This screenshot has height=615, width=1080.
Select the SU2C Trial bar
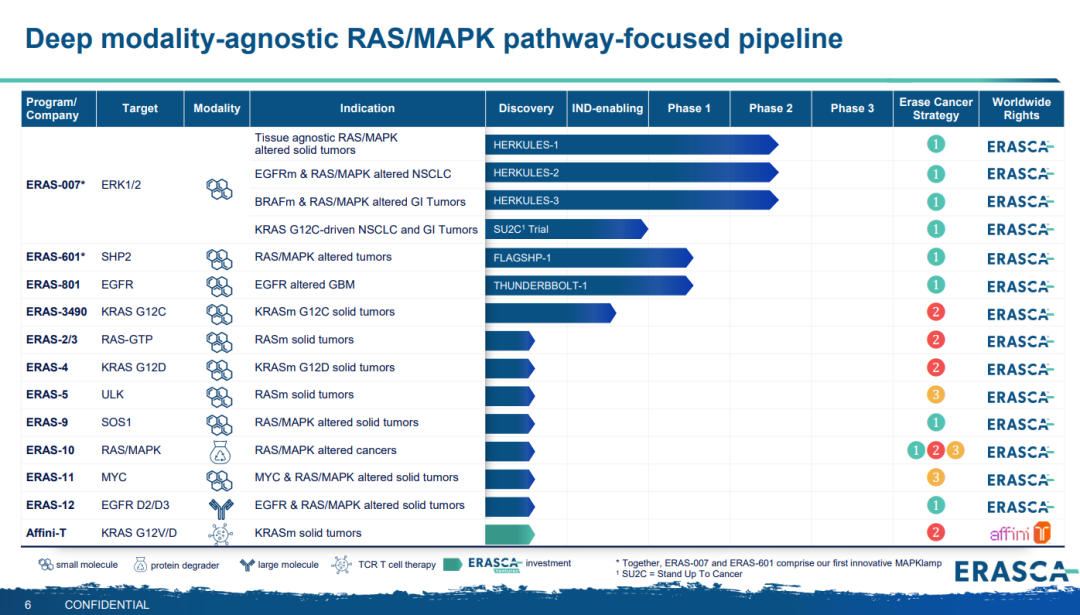[565, 229]
